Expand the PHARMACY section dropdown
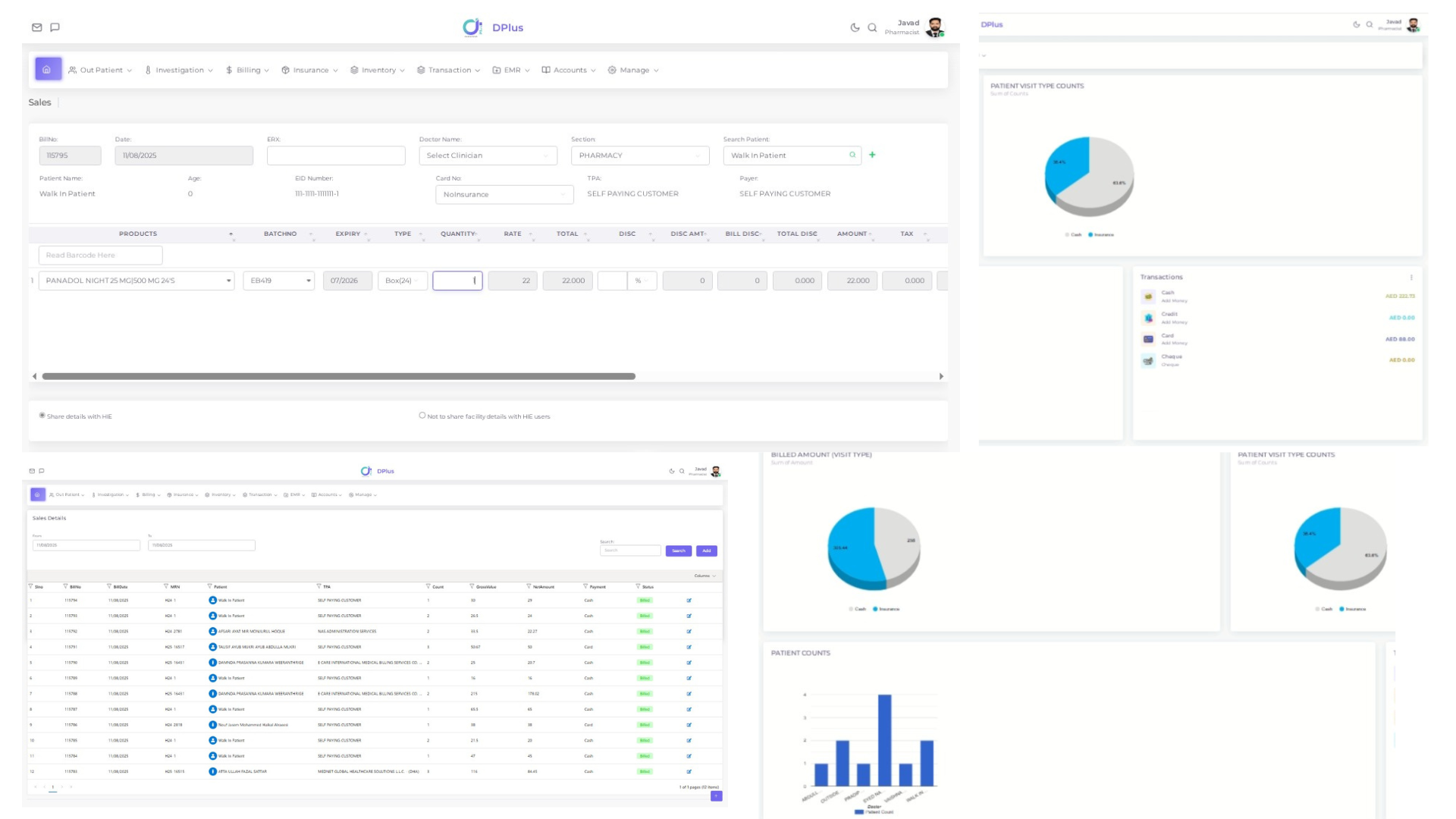Screen dimensions: 1456x819 [639, 155]
